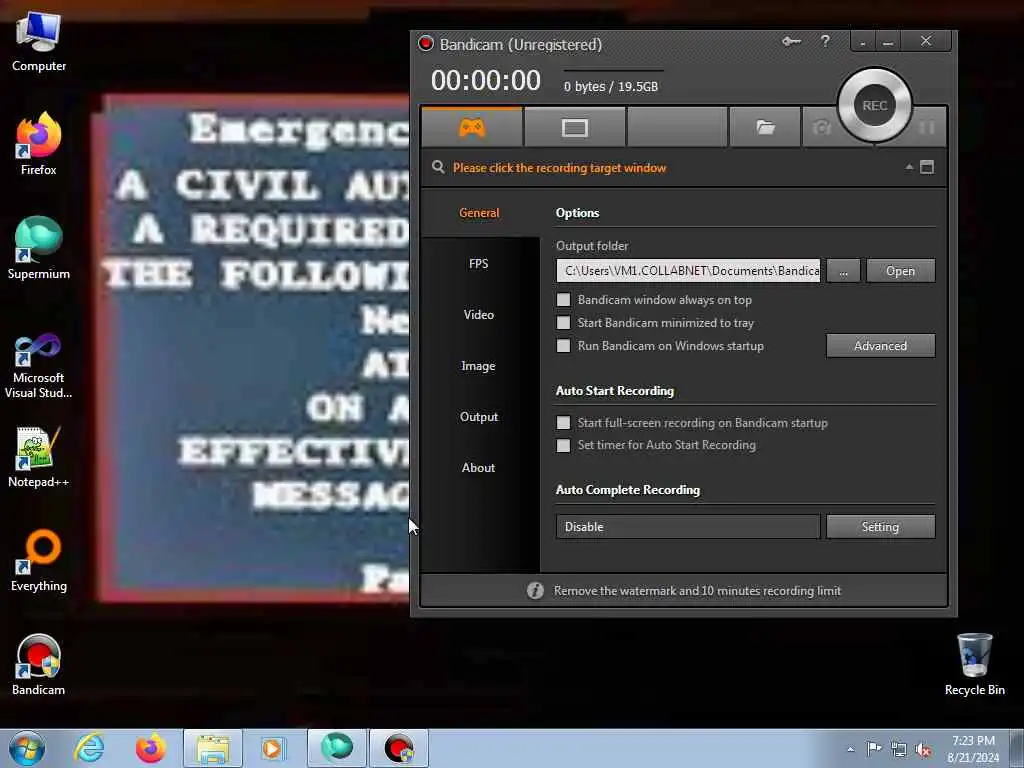Image resolution: width=1024 pixels, height=768 pixels.
Task: Open the FPS settings tab
Action: tap(479, 263)
